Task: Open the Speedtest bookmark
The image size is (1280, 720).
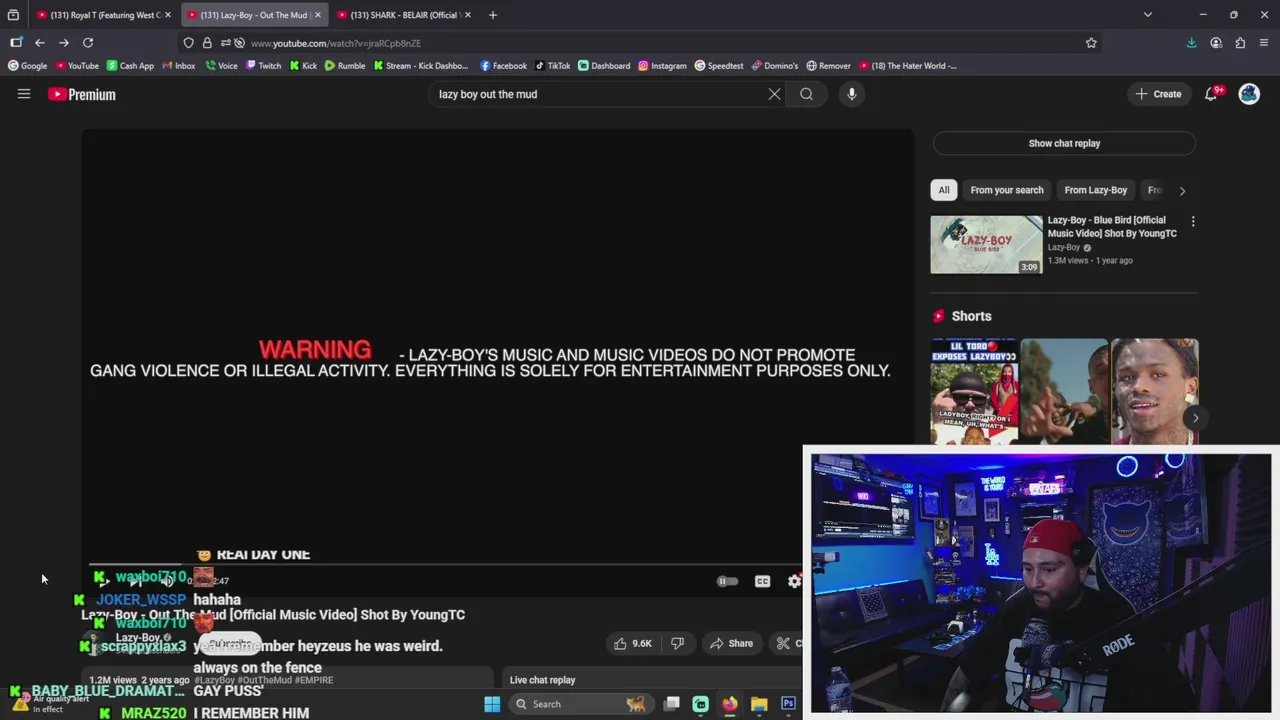Action: 719,66
